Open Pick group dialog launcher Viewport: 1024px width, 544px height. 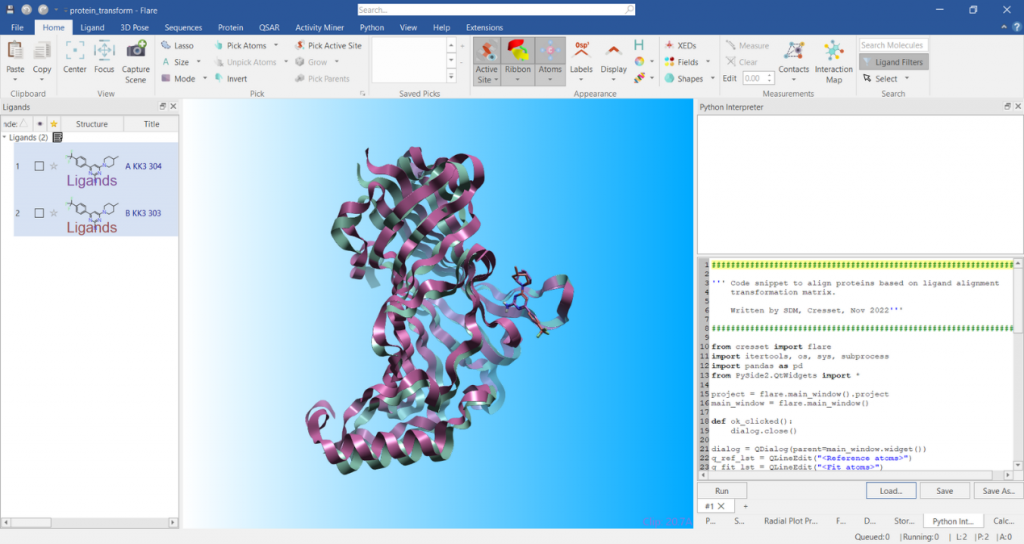click(362, 93)
